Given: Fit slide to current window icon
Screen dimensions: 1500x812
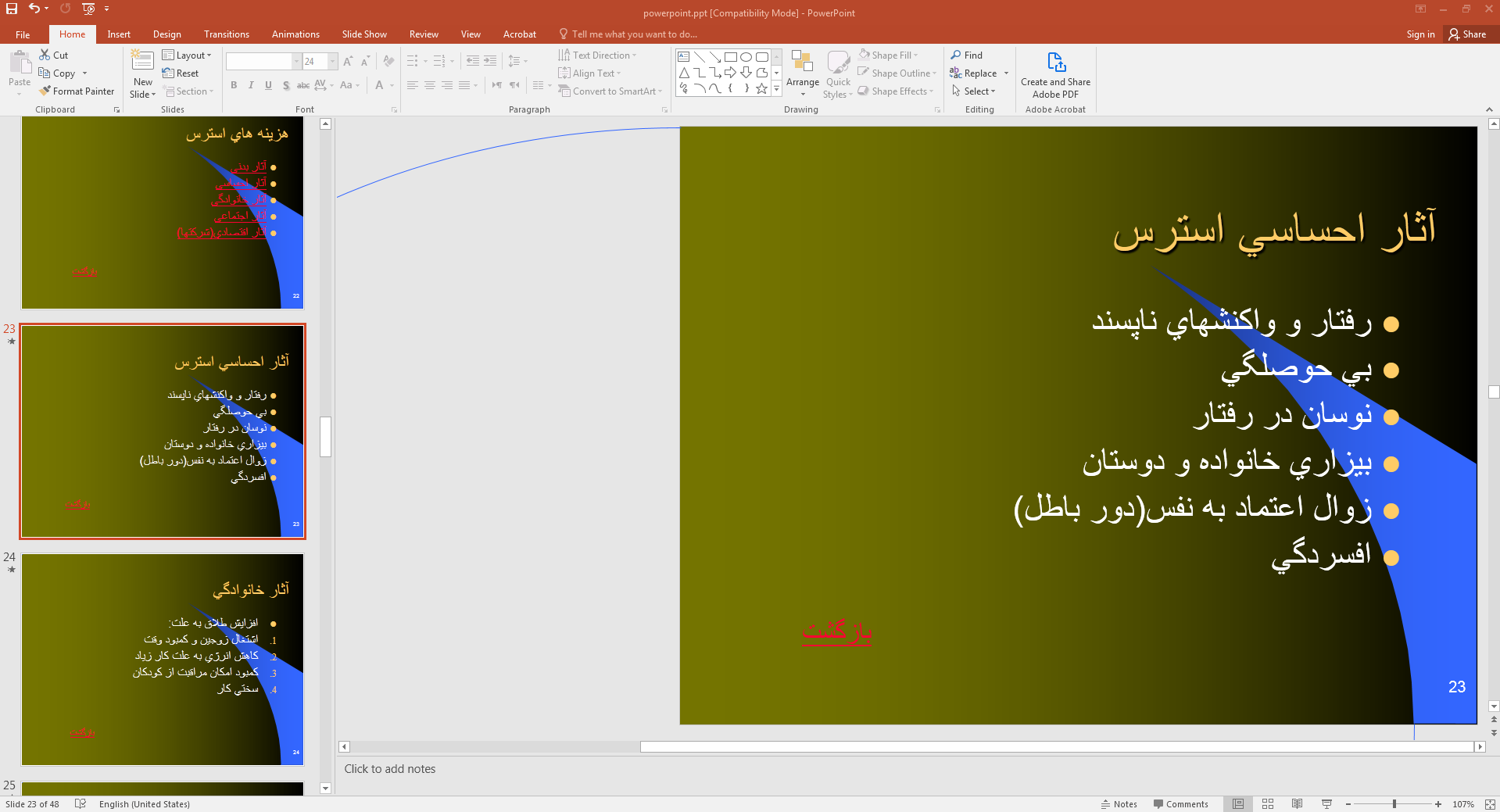Looking at the screenshot, I should coord(1490,803).
